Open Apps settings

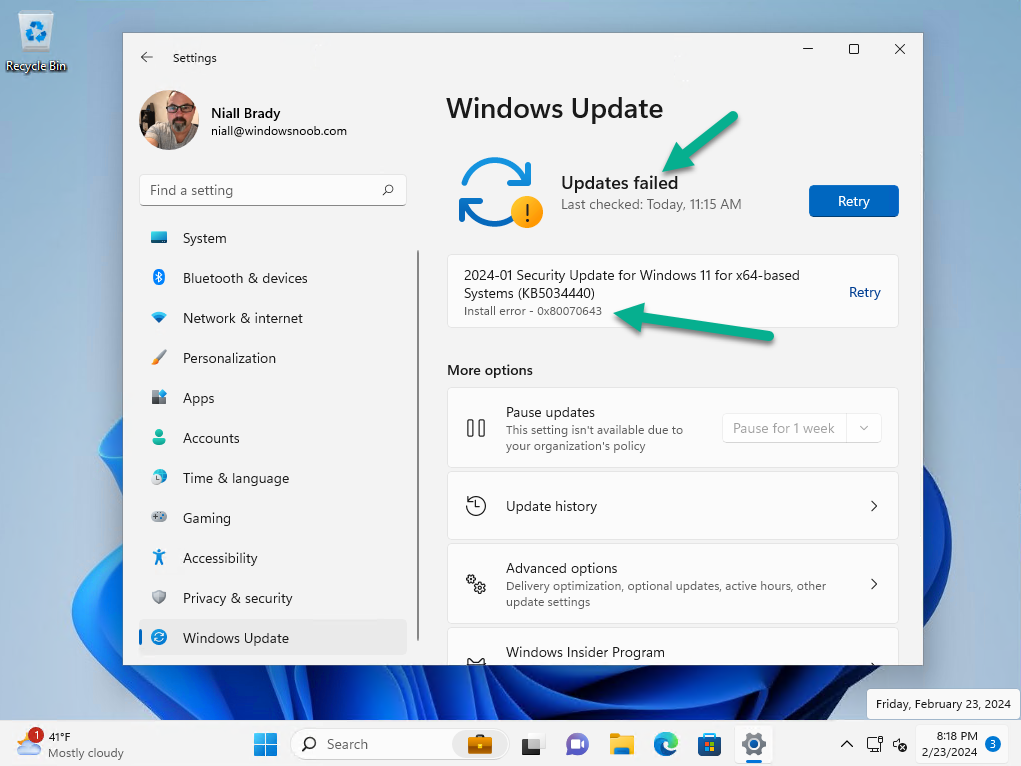point(272,398)
